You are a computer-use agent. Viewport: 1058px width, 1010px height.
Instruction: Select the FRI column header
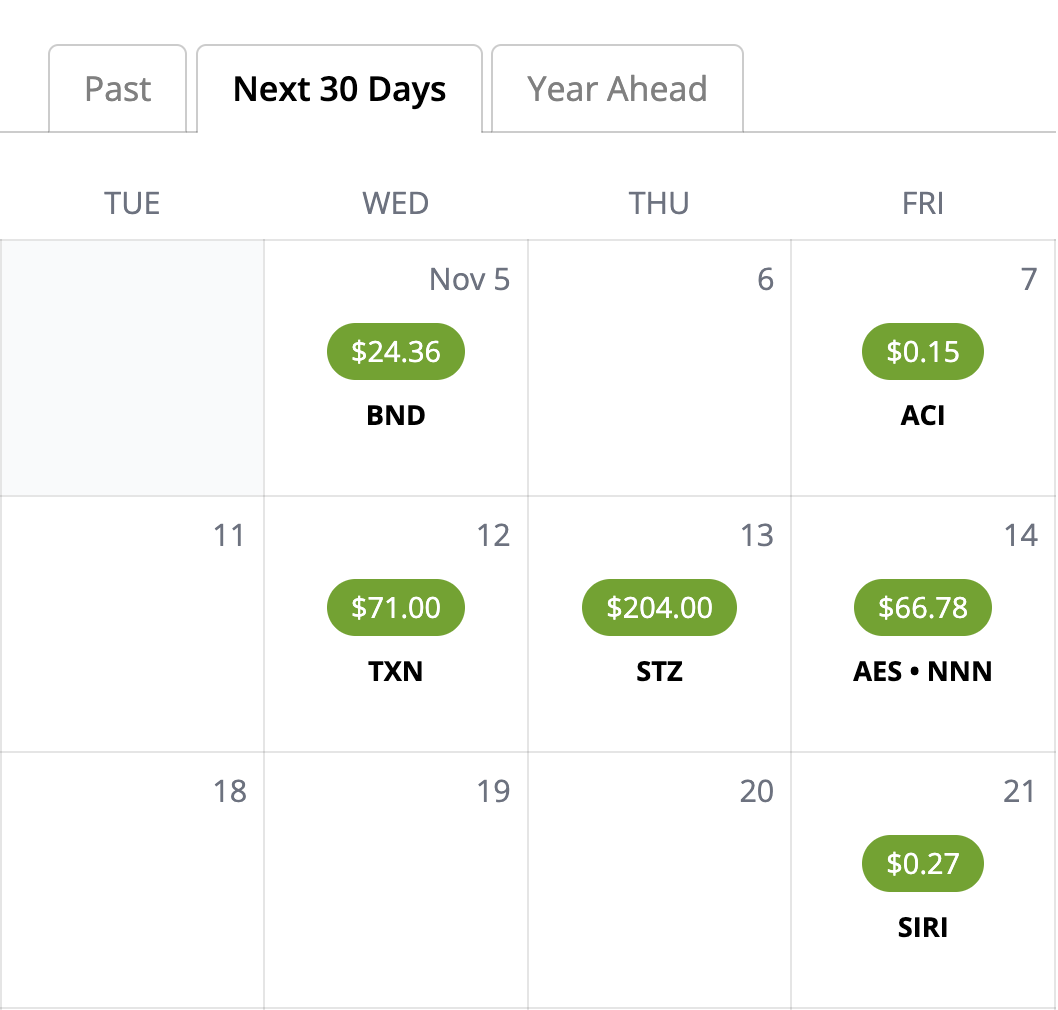pyautogui.click(x=922, y=203)
